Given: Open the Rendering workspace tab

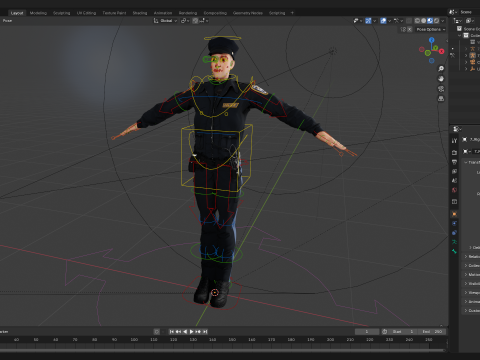Looking at the screenshot, I should 188,13.
